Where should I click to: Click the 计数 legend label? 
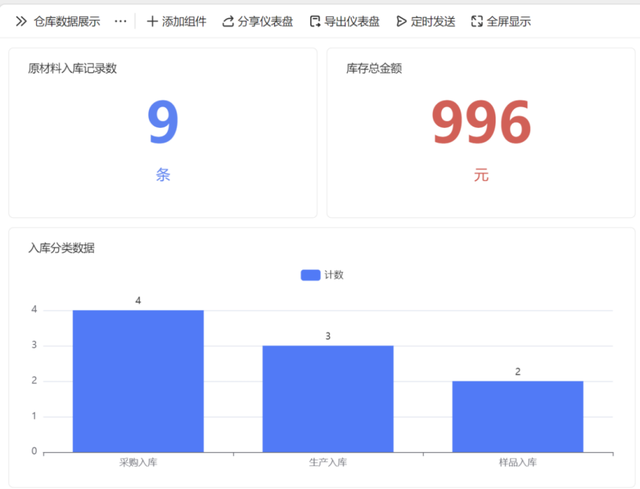(334, 275)
